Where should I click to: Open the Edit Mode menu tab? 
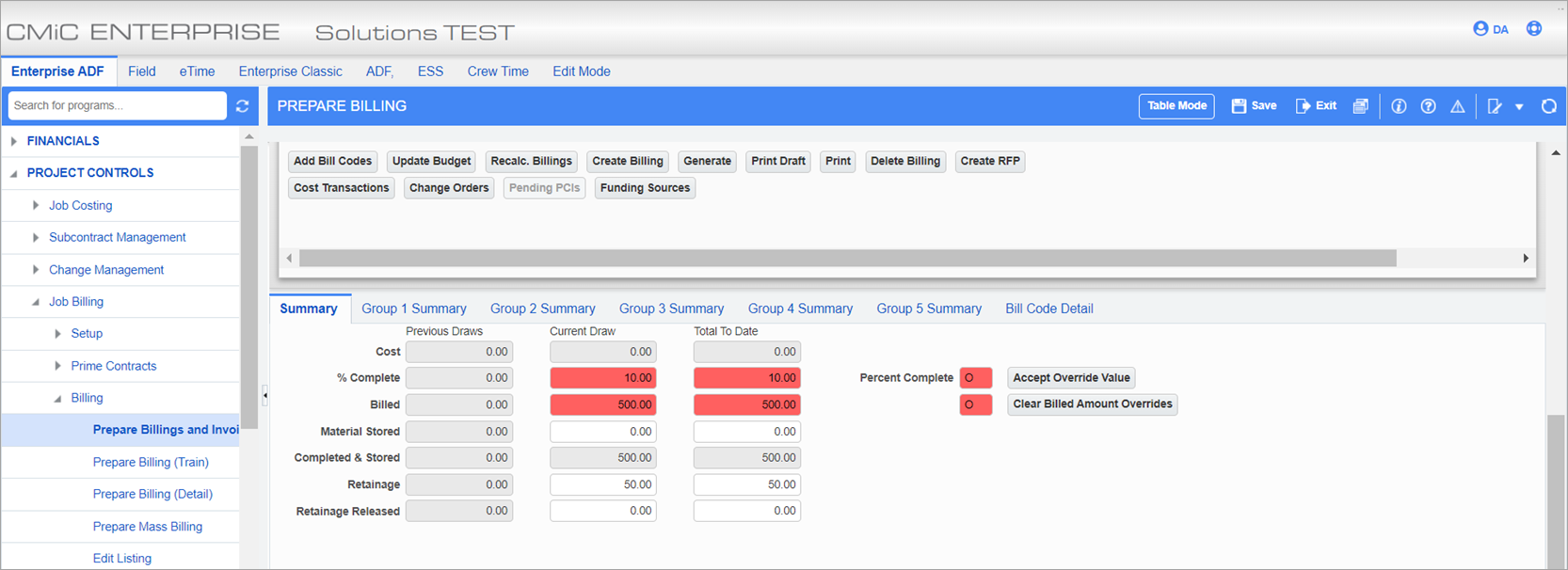tap(582, 71)
